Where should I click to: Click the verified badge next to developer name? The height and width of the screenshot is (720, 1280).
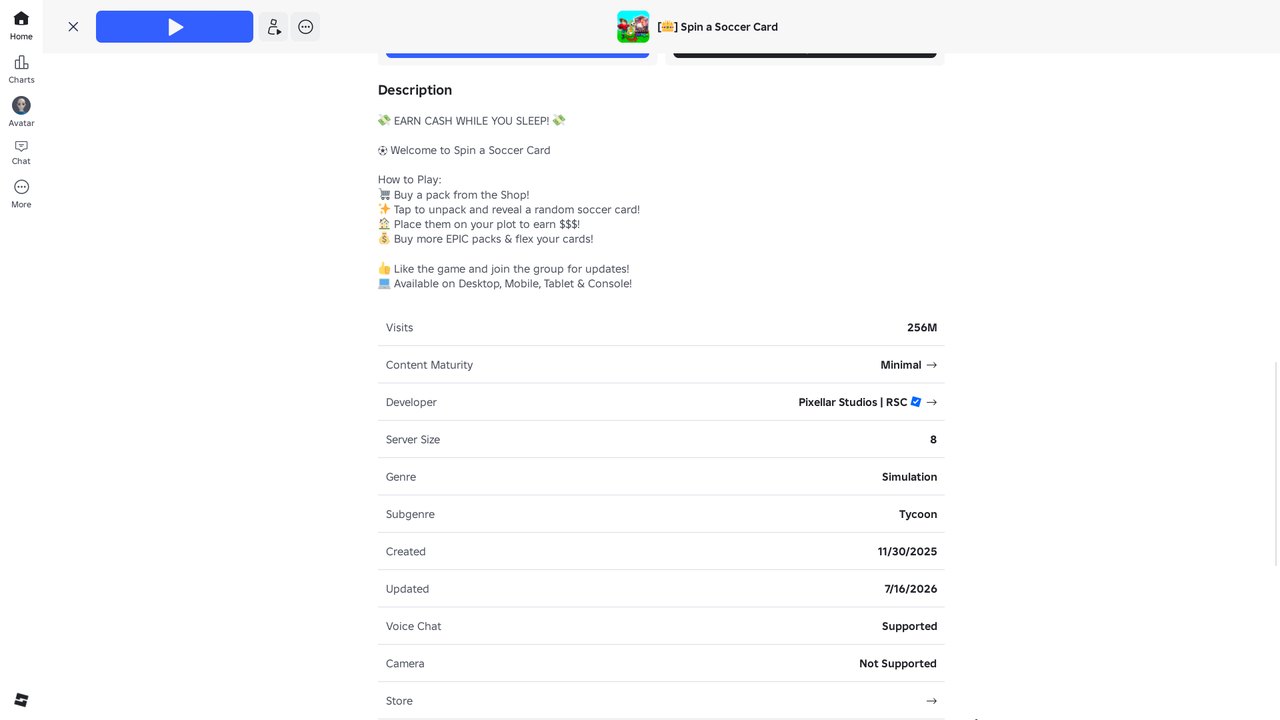[x=916, y=402]
